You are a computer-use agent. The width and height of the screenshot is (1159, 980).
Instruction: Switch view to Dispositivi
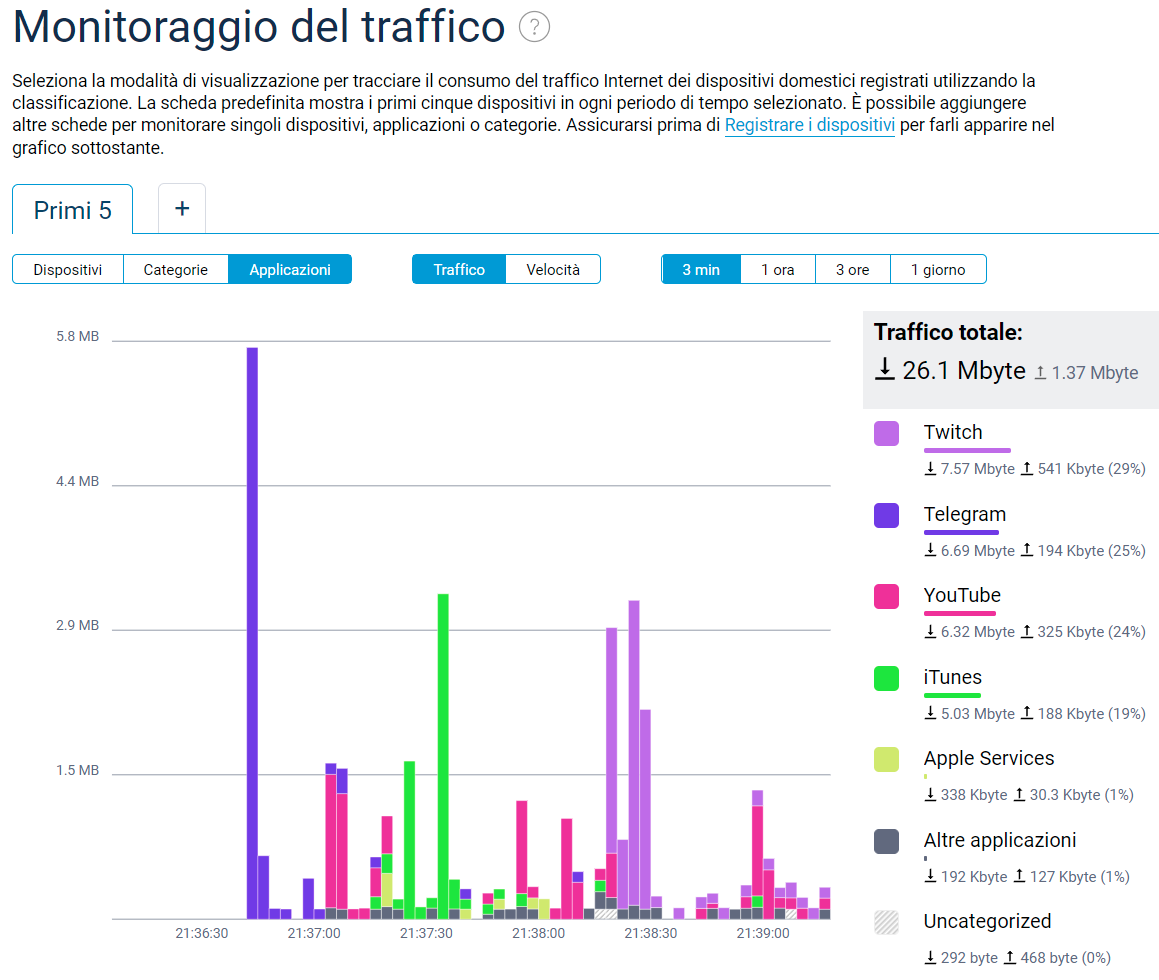68,270
